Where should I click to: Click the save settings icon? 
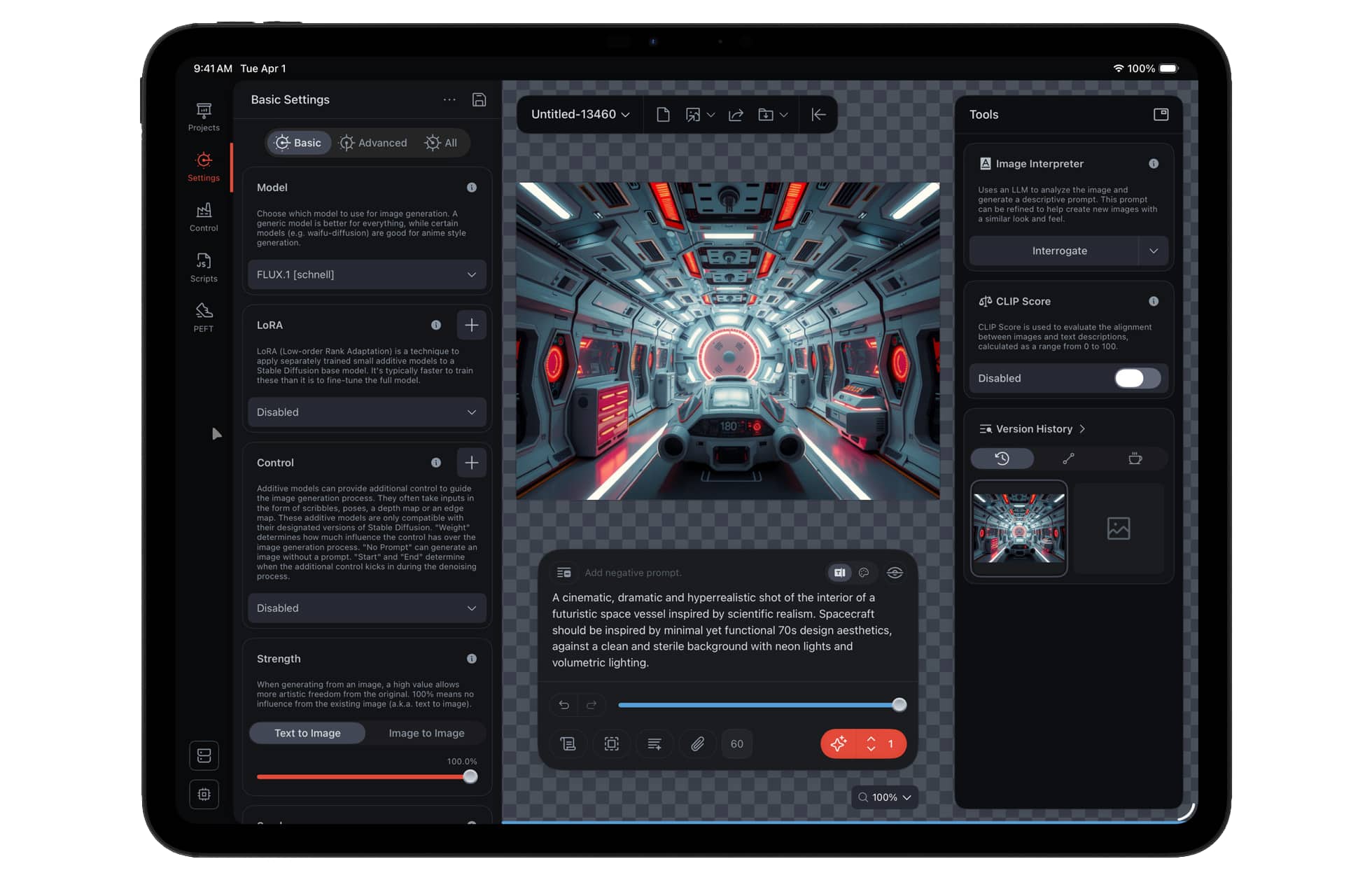click(479, 99)
